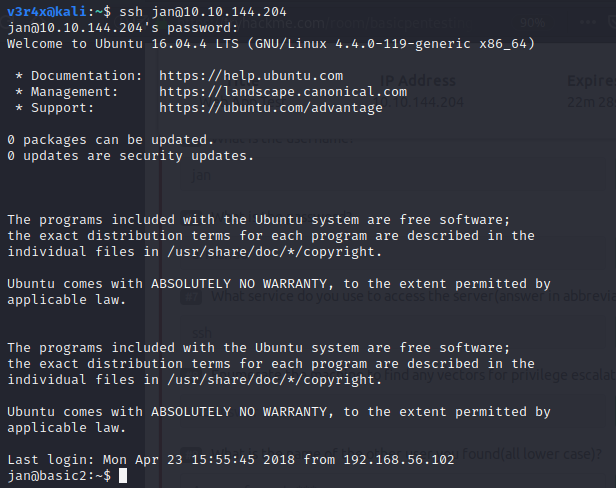The image size is (616, 488).
Task: Click the faded Expires countdown timer value
Action: tap(592, 102)
